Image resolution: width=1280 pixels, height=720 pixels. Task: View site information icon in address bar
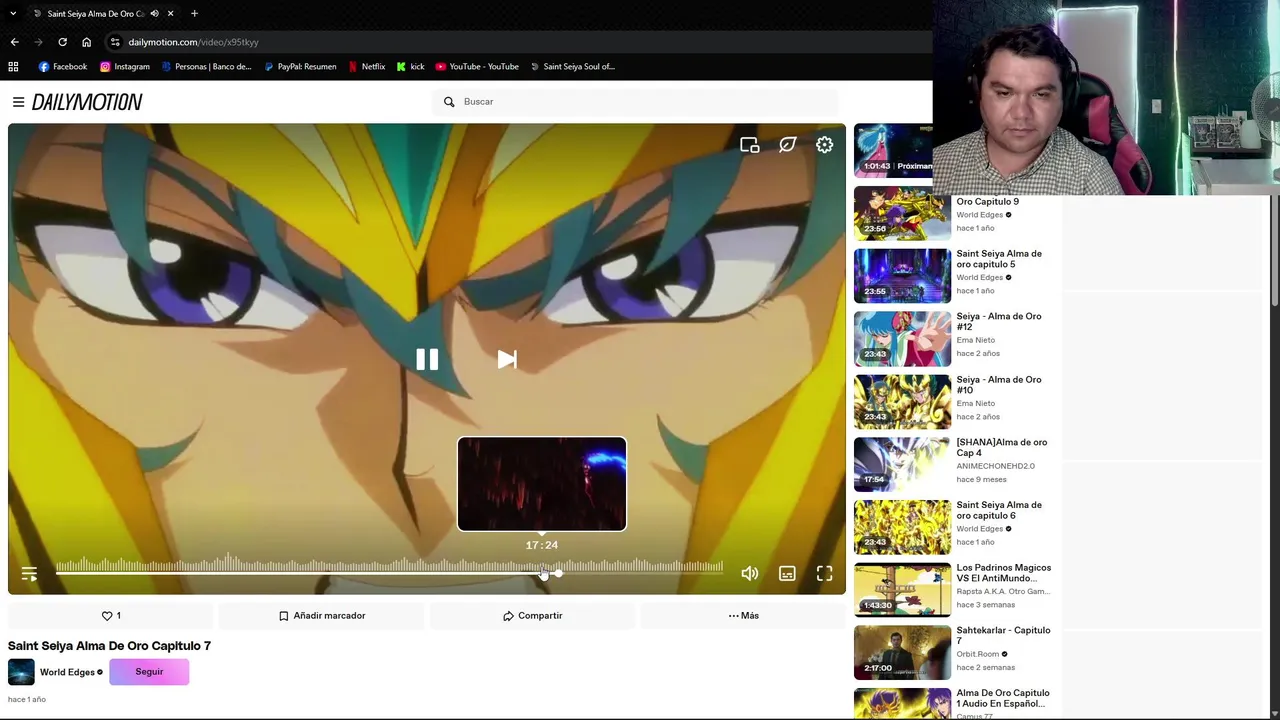pos(115,42)
